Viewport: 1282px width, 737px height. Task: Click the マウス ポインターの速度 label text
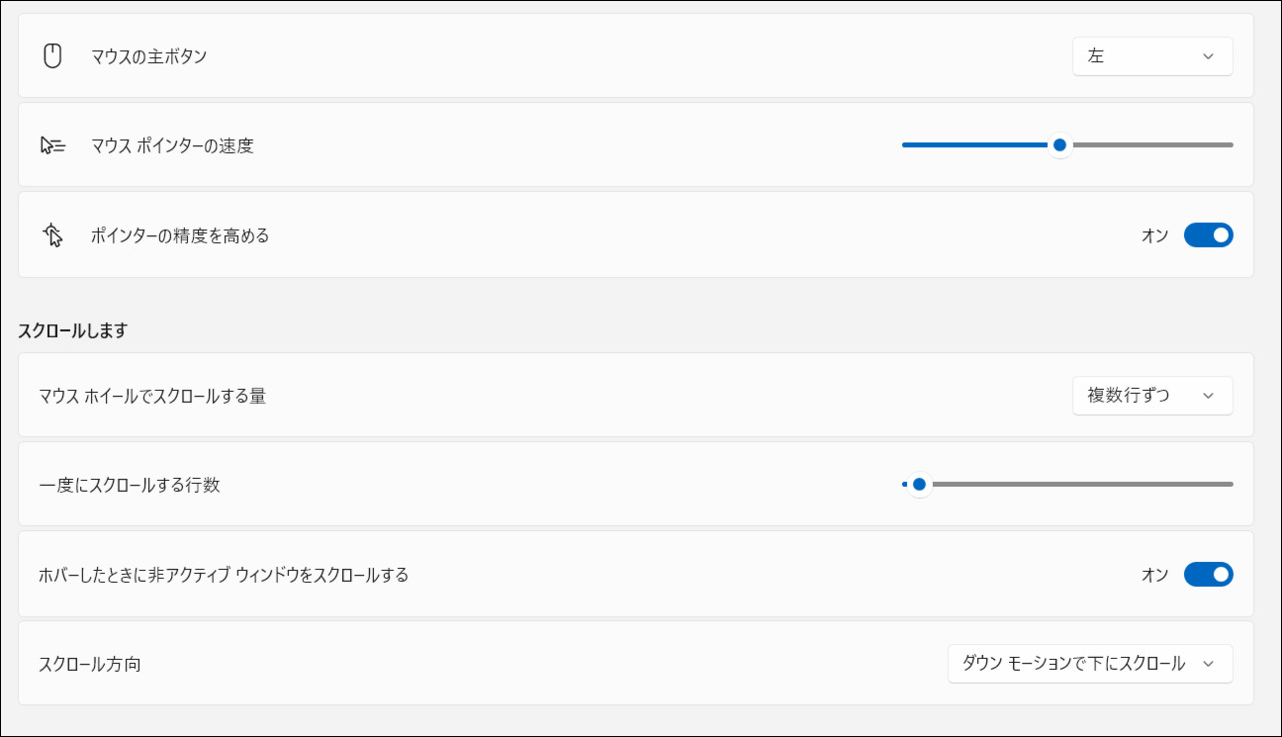tap(172, 146)
